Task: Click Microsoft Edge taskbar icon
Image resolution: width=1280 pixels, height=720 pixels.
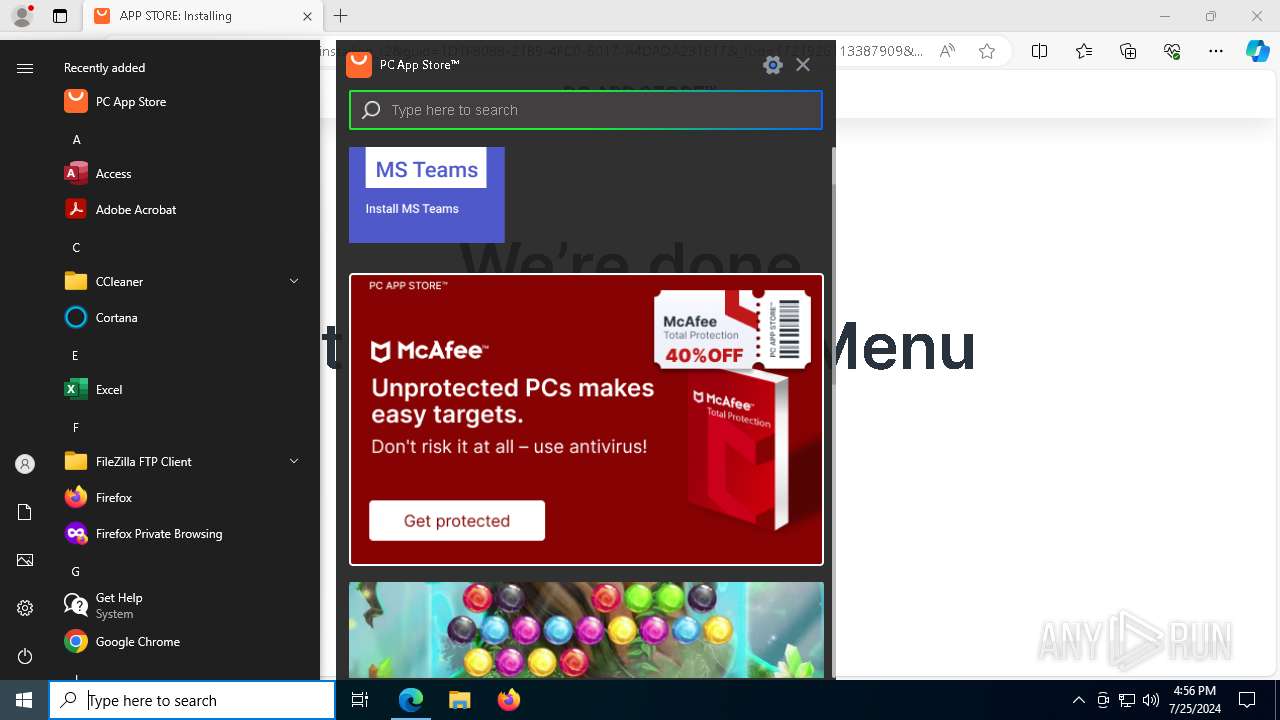Action: tap(411, 700)
